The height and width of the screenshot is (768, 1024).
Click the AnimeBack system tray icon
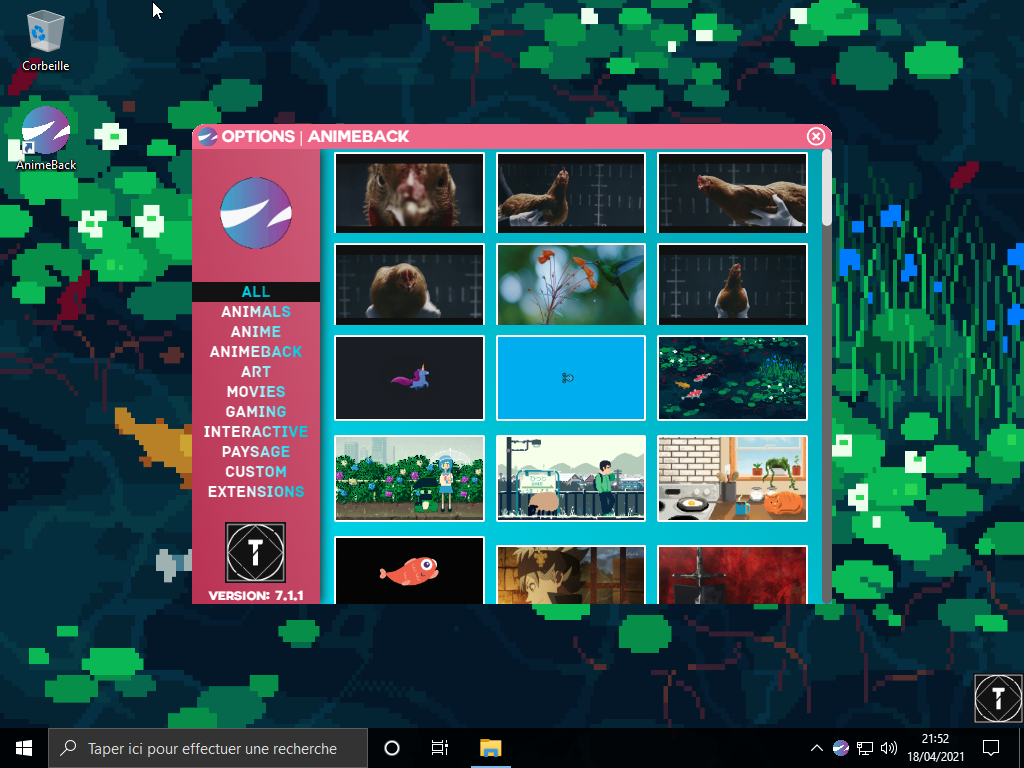(840, 748)
